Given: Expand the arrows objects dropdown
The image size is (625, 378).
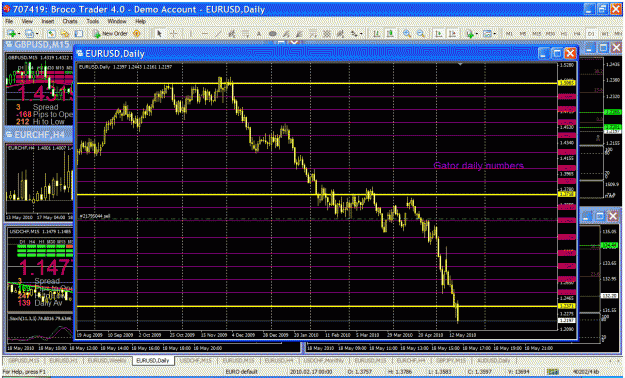Looking at the screenshot, I should tap(361, 34).
